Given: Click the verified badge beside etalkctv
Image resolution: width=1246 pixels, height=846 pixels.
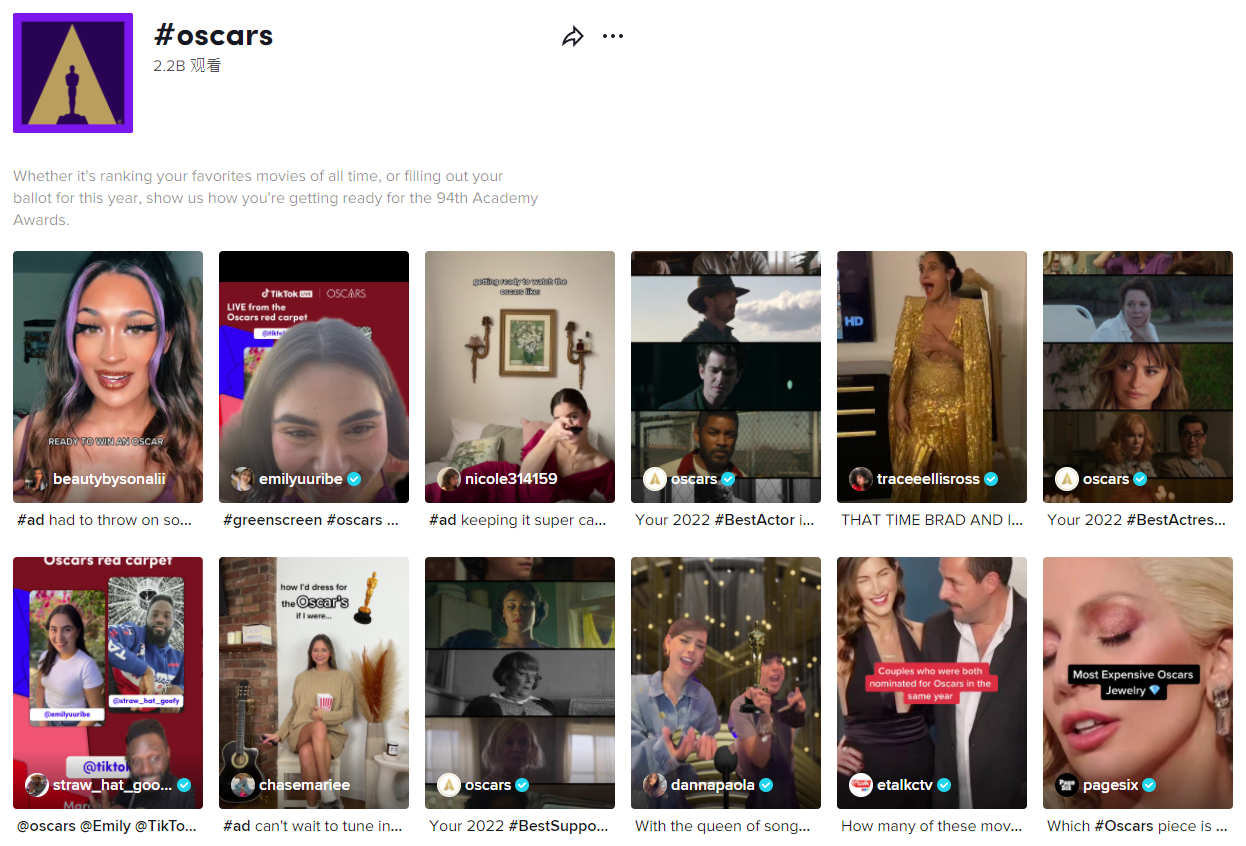Looking at the screenshot, I should tap(944, 785).
